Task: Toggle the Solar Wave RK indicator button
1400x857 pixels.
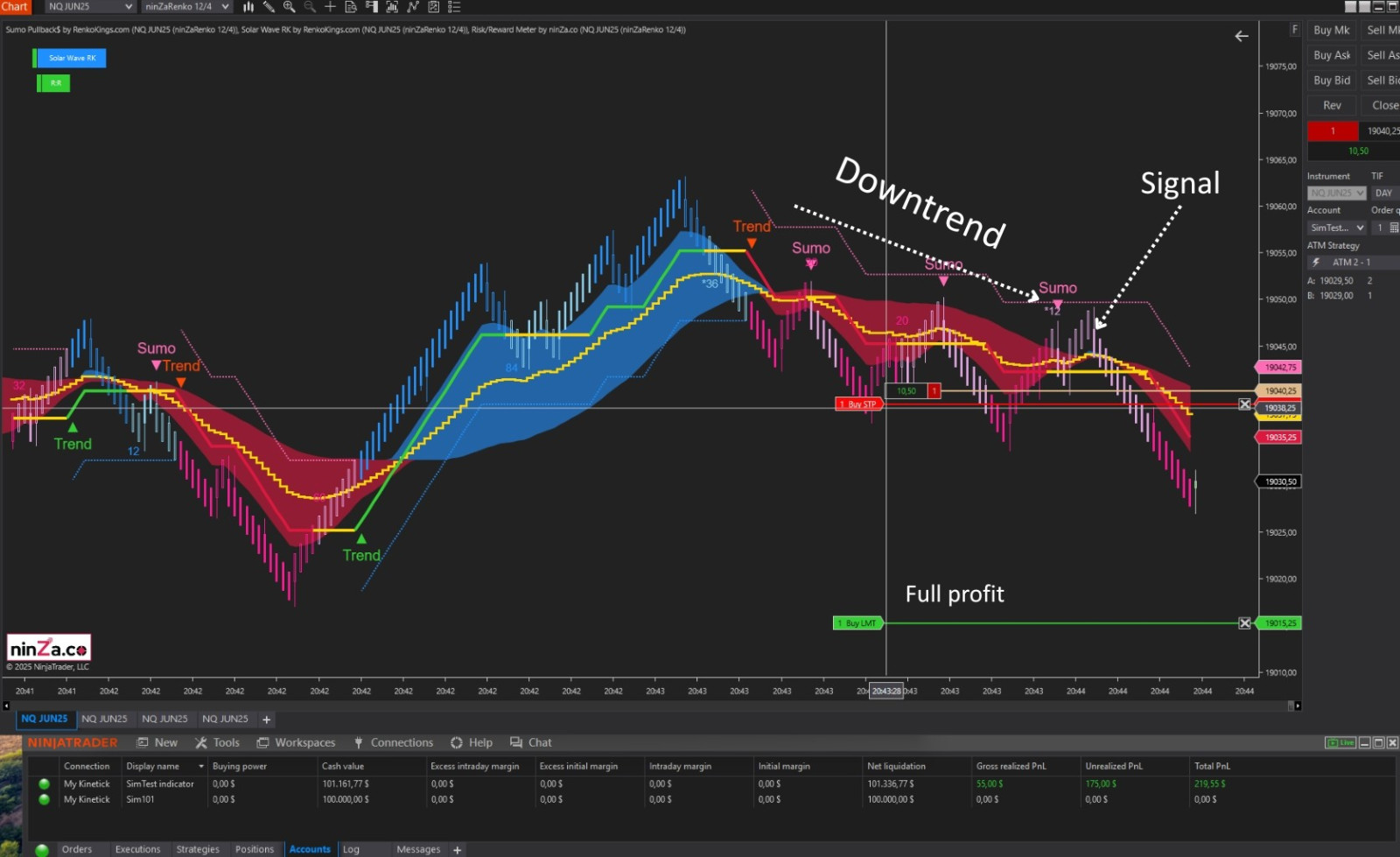Action: tap(70, 58)
